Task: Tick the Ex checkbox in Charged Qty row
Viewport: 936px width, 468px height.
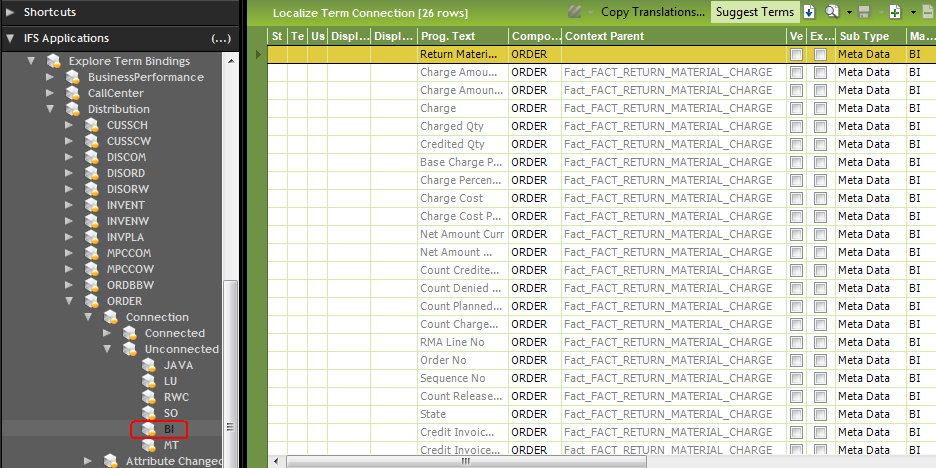Action: point(820,127)
